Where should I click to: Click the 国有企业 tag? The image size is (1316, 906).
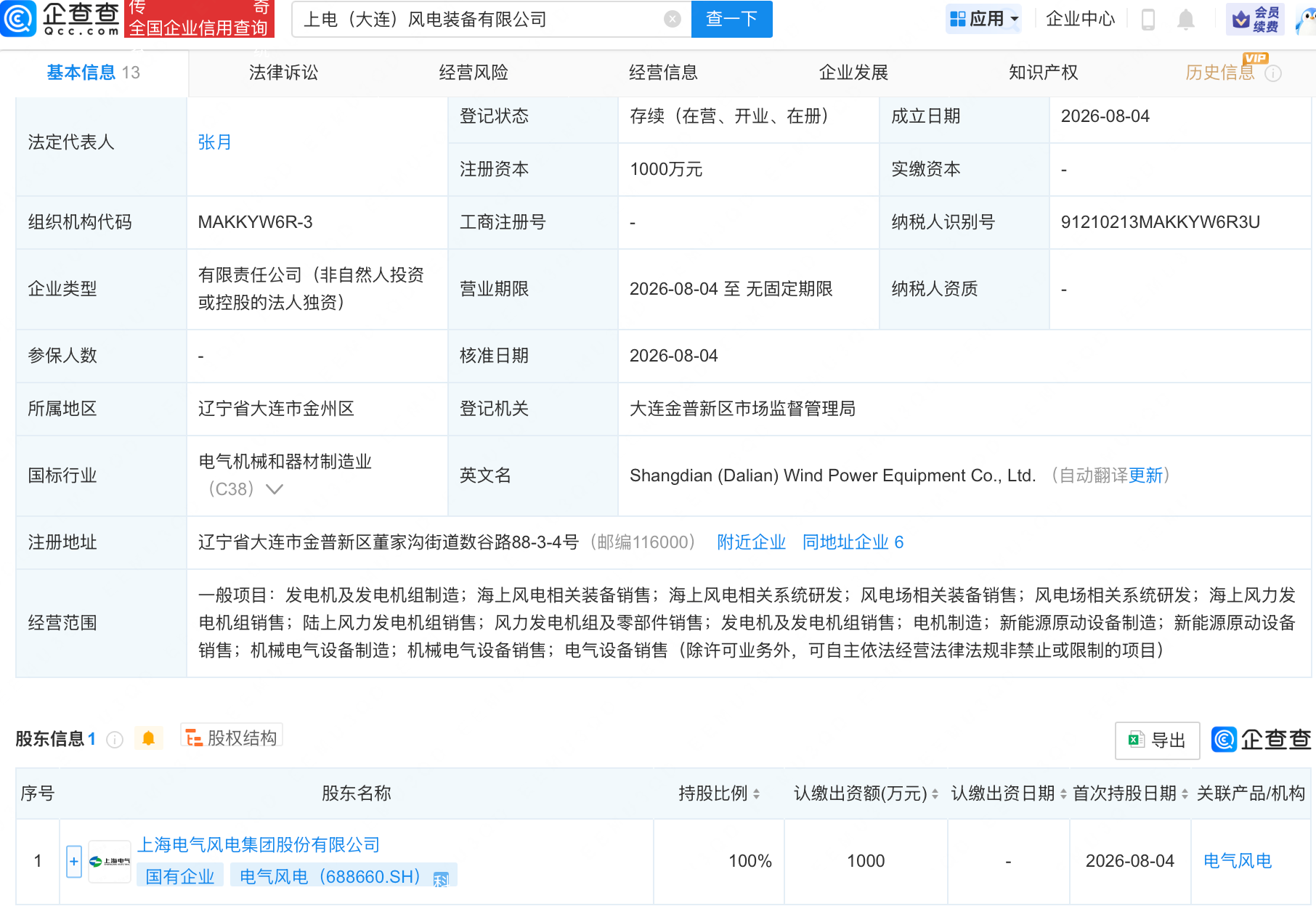(x=180, y=876)
